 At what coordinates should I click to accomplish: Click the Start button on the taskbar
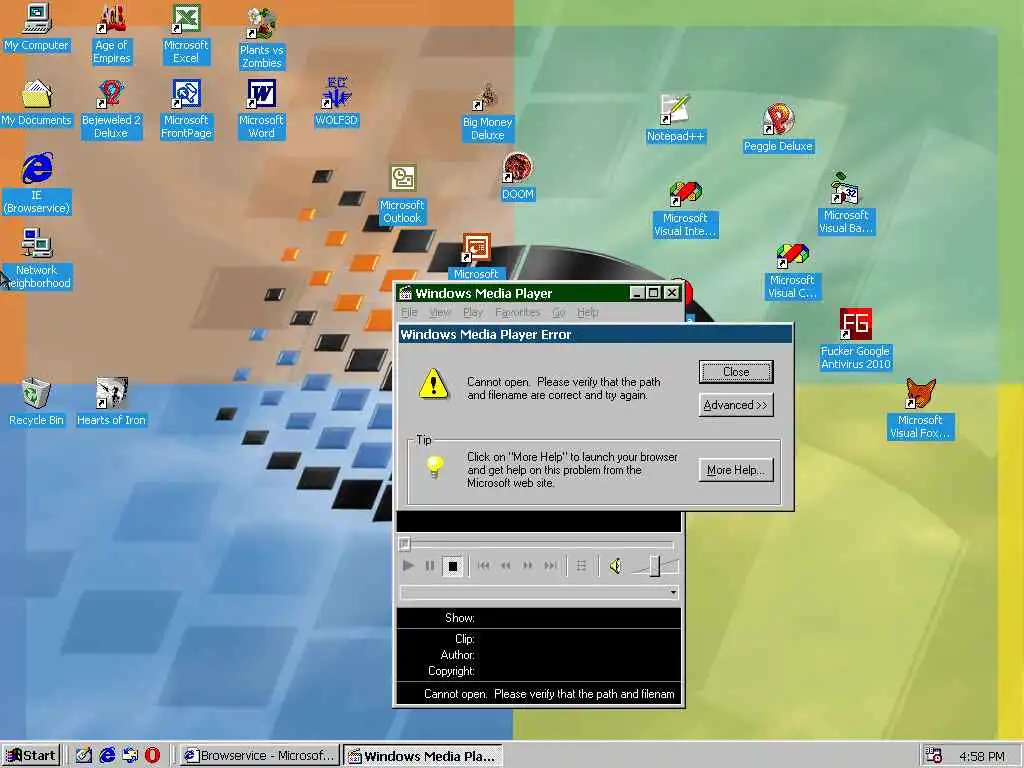31,756
